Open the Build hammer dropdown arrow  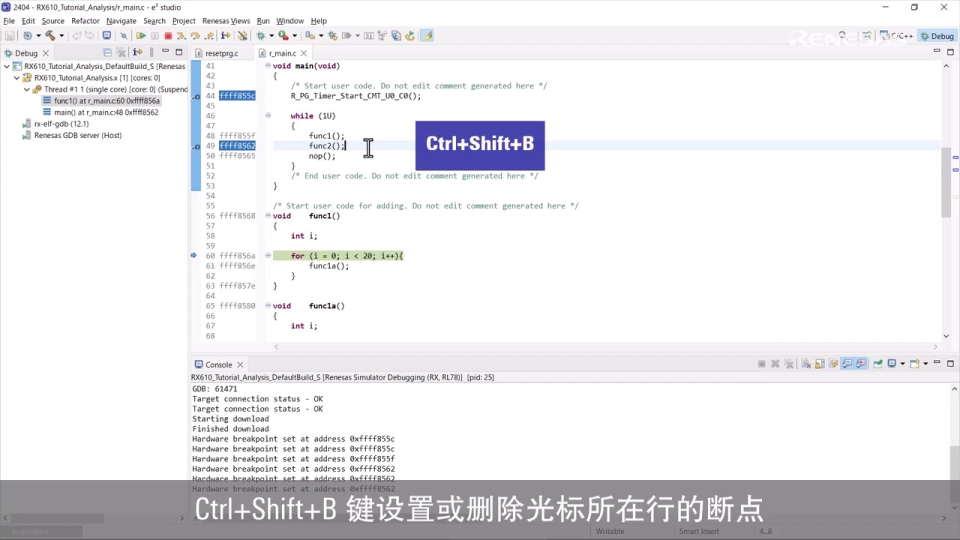pos(61,36)
